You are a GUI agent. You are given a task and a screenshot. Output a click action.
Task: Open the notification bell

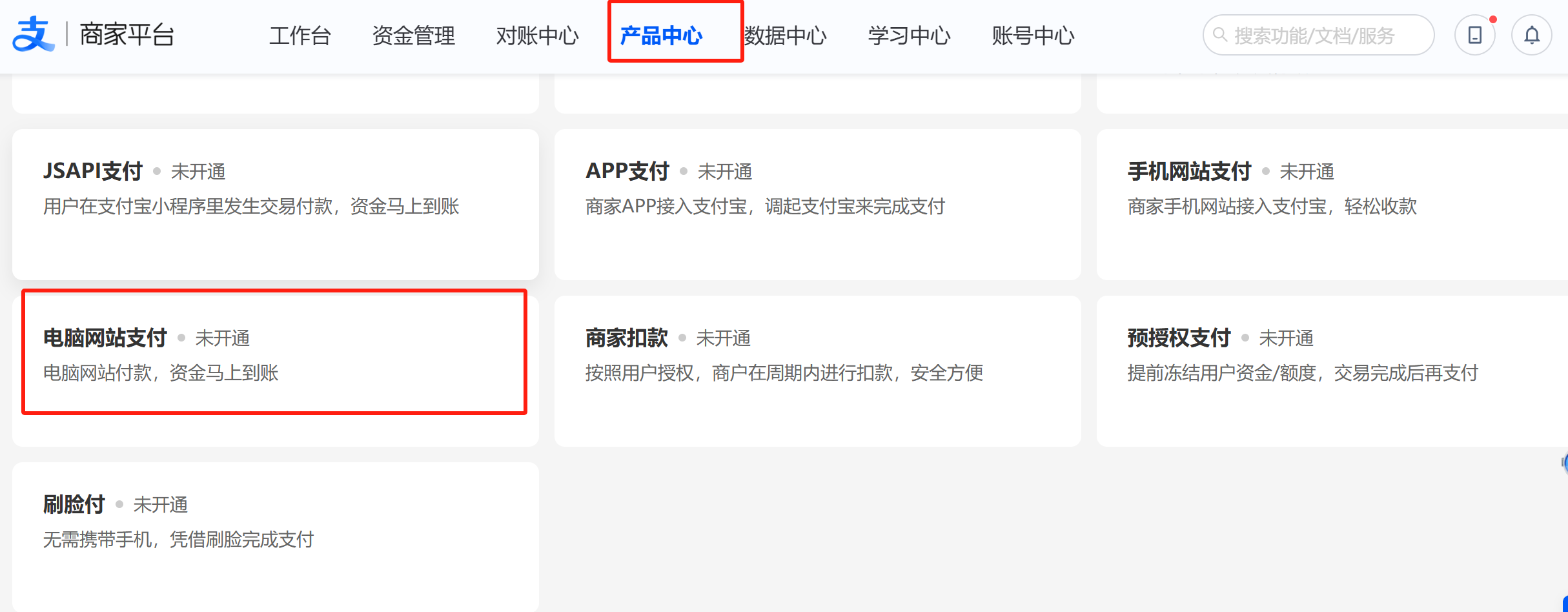[x=1532, y=35]
